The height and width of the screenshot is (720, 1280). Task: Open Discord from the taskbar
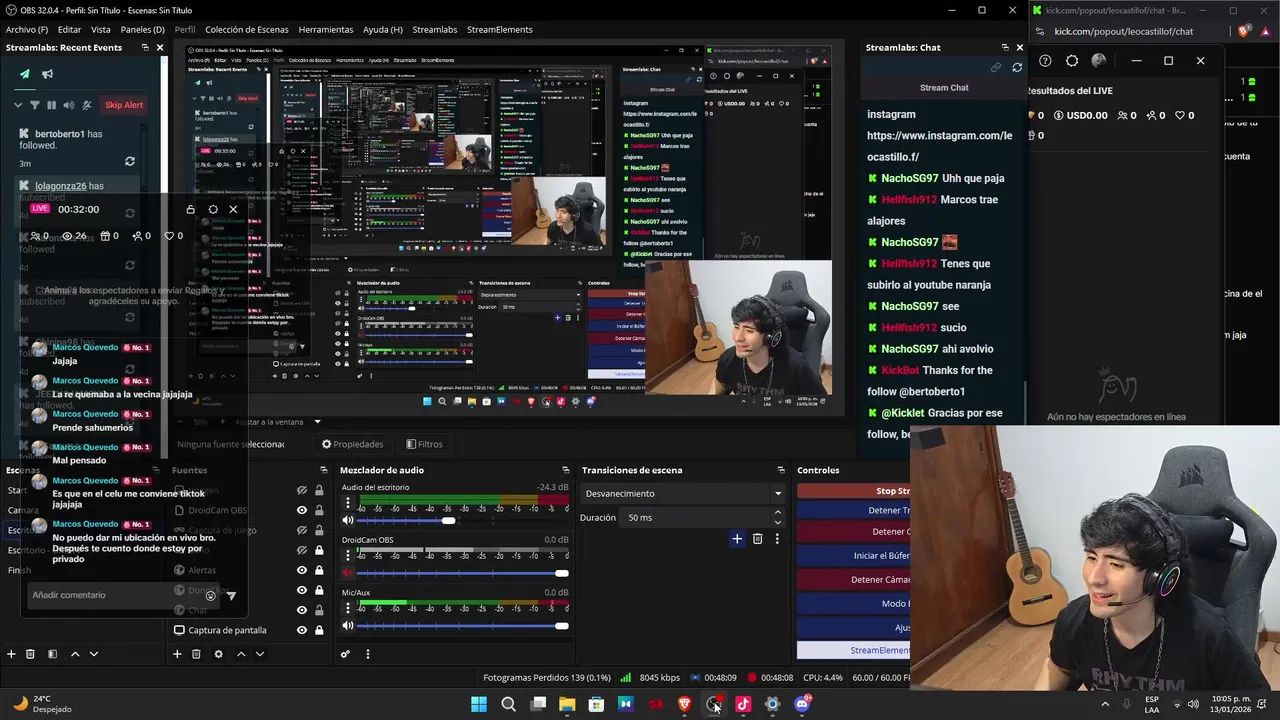[x=802, y=704]
